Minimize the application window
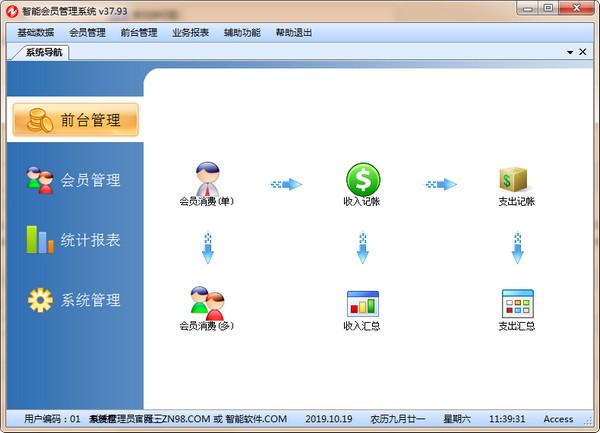The image size is (600, 433). (528, 8)
